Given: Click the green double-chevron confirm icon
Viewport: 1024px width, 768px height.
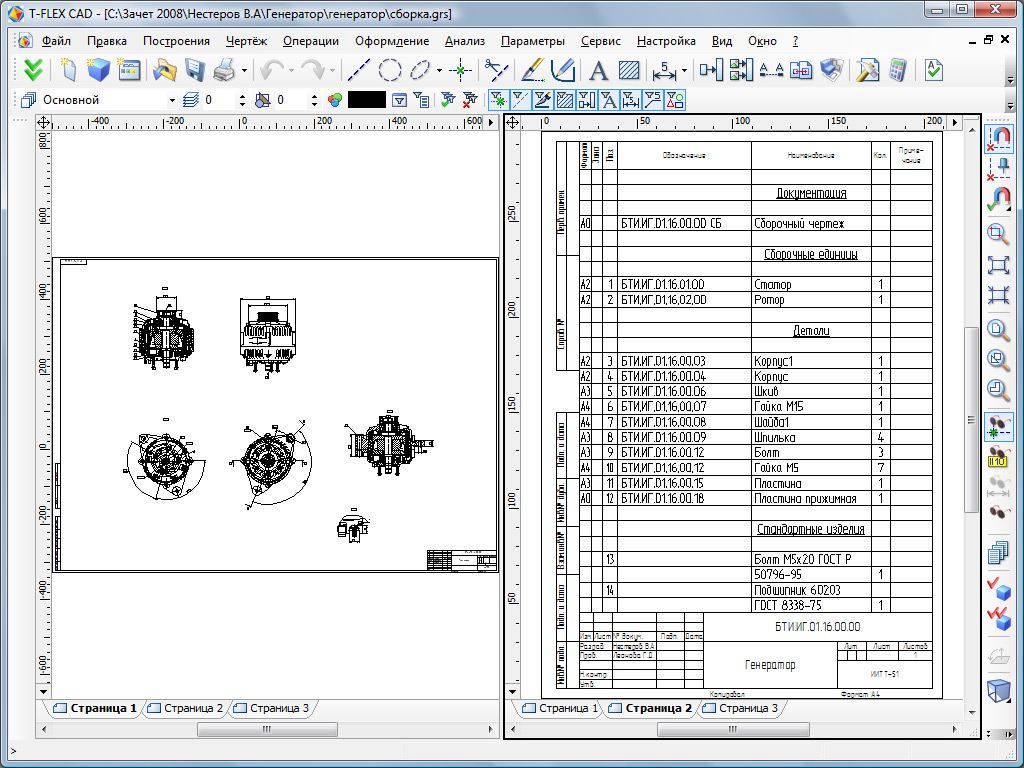Looking at the screenshot, I should coord(33,70).
